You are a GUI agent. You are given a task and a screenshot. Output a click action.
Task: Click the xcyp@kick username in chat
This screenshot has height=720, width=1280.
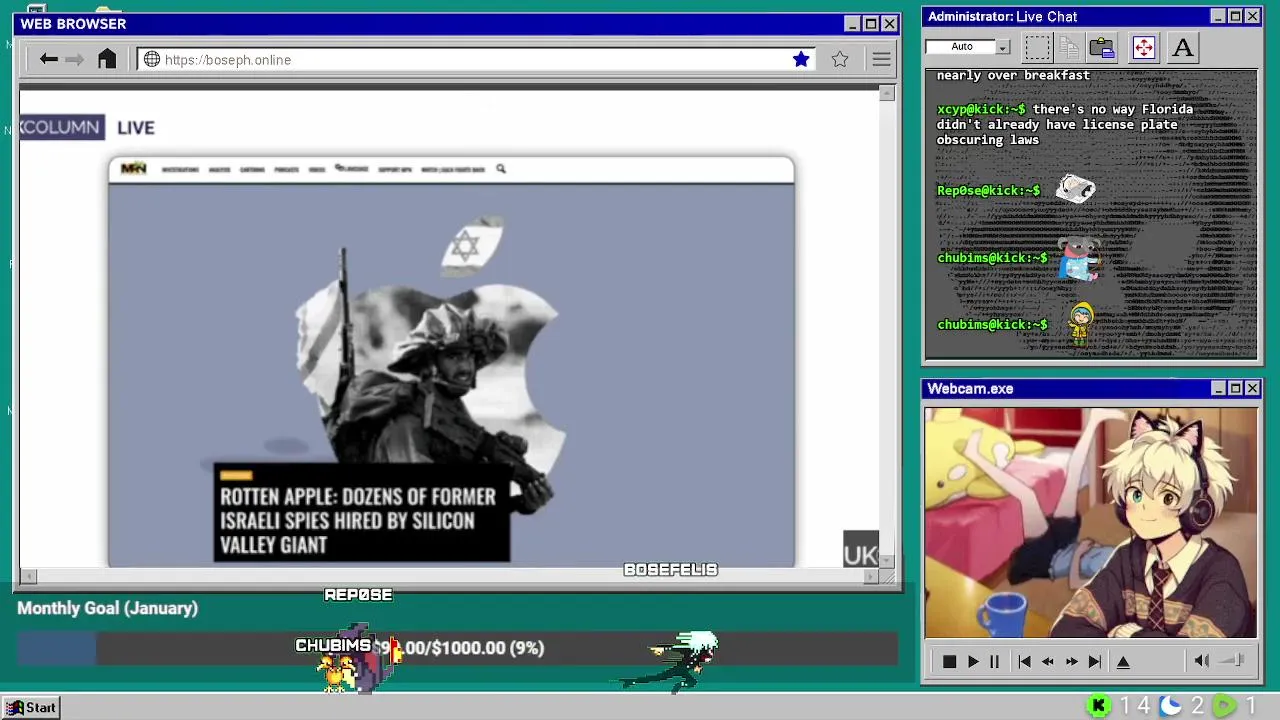coord(981,109)
